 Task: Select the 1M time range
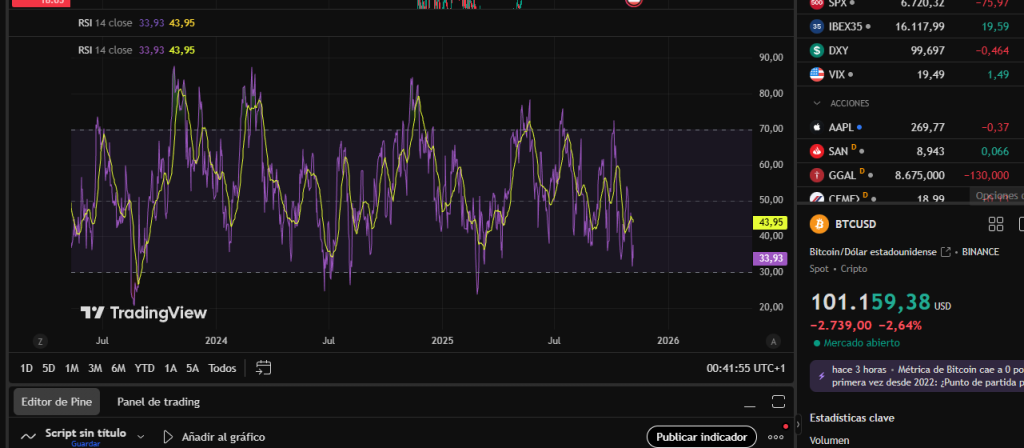click(72, 368)
